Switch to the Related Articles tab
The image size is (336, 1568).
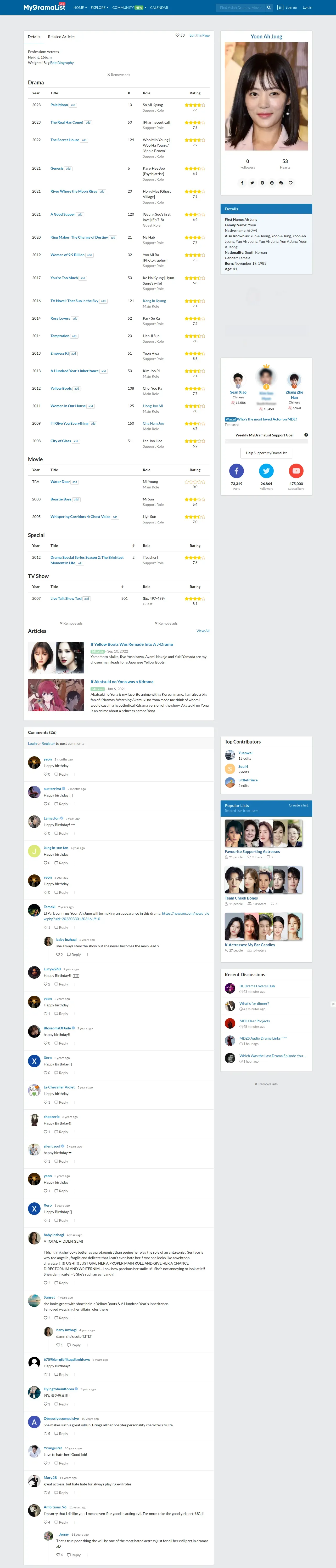(x=61, y=37)
